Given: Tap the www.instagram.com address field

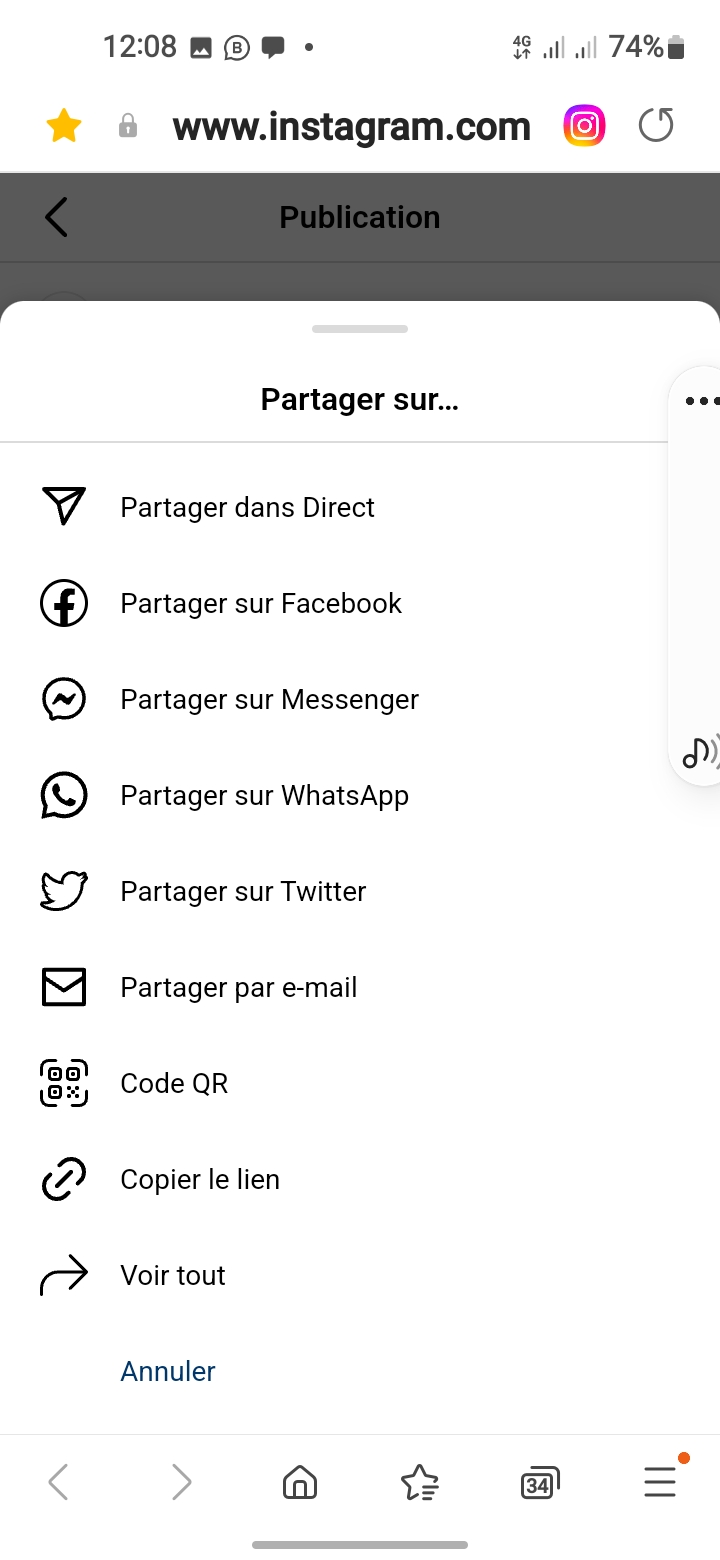Looking at the screenshot, I should tap(351, 127).
